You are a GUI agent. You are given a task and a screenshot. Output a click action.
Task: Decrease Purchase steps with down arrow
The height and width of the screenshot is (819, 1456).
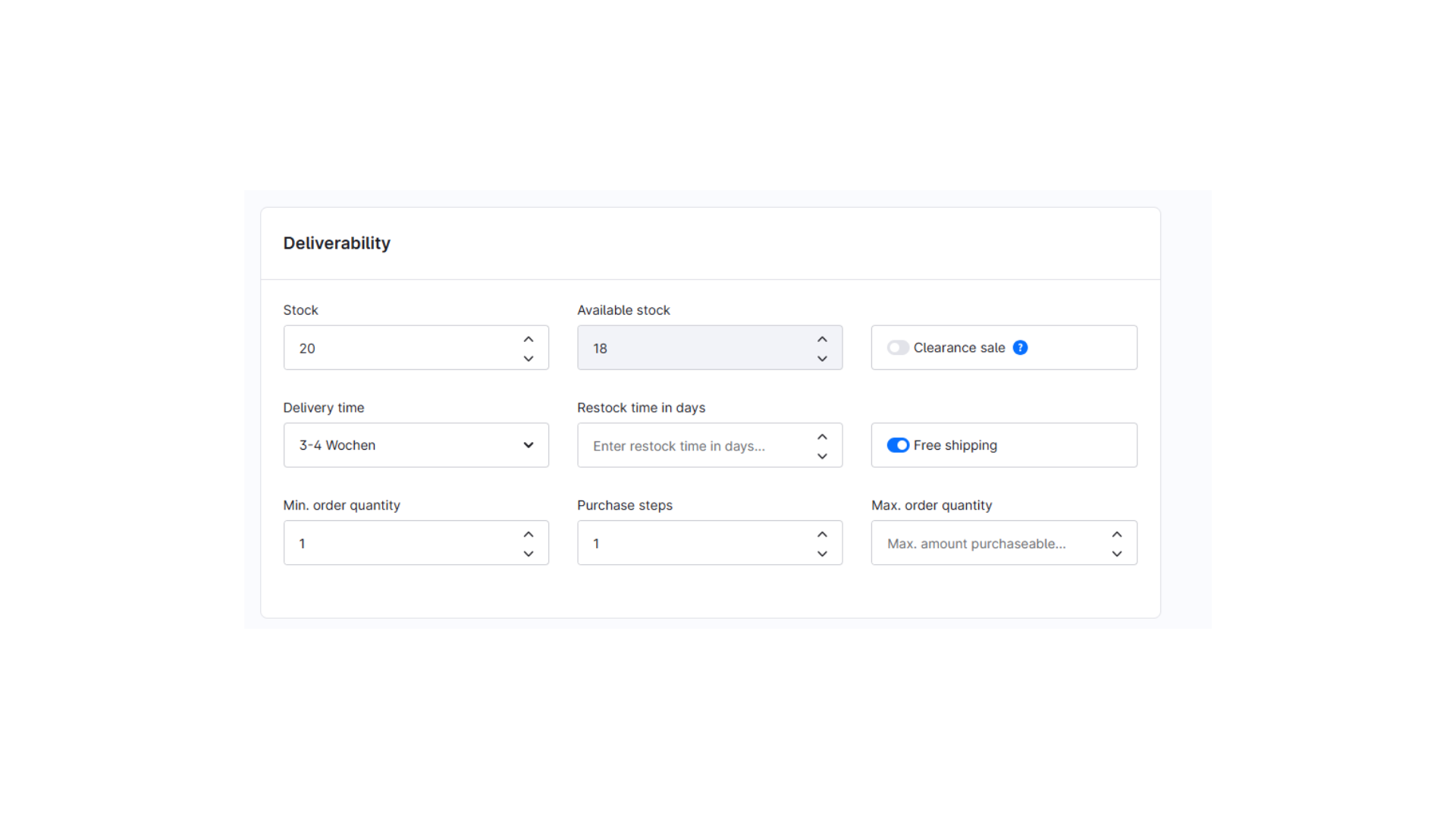[822, 554]
